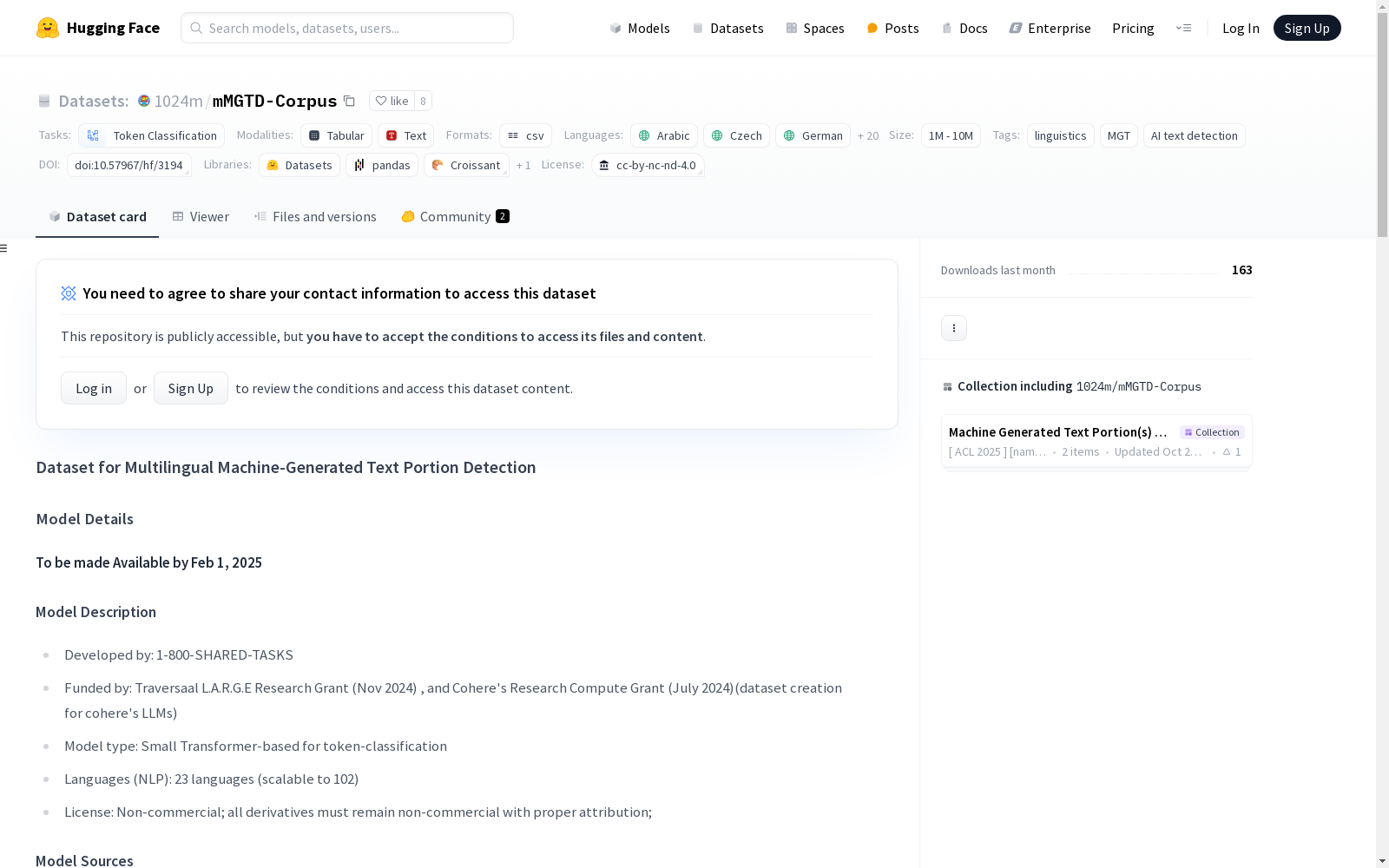
Task: Choose the German language tag
Action: coord(813,135)
